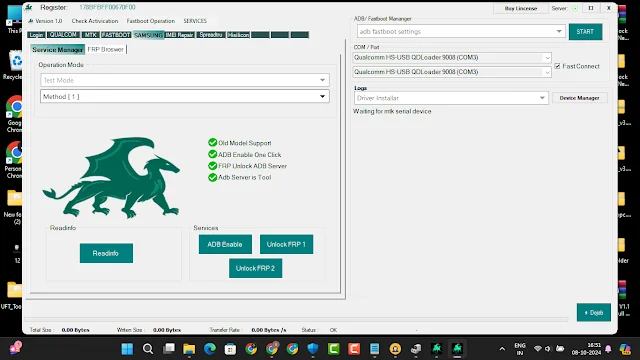This screenshot has height=360, width=640.
Task: Open Windows Search from the taskbar
Action: point(148,349)
